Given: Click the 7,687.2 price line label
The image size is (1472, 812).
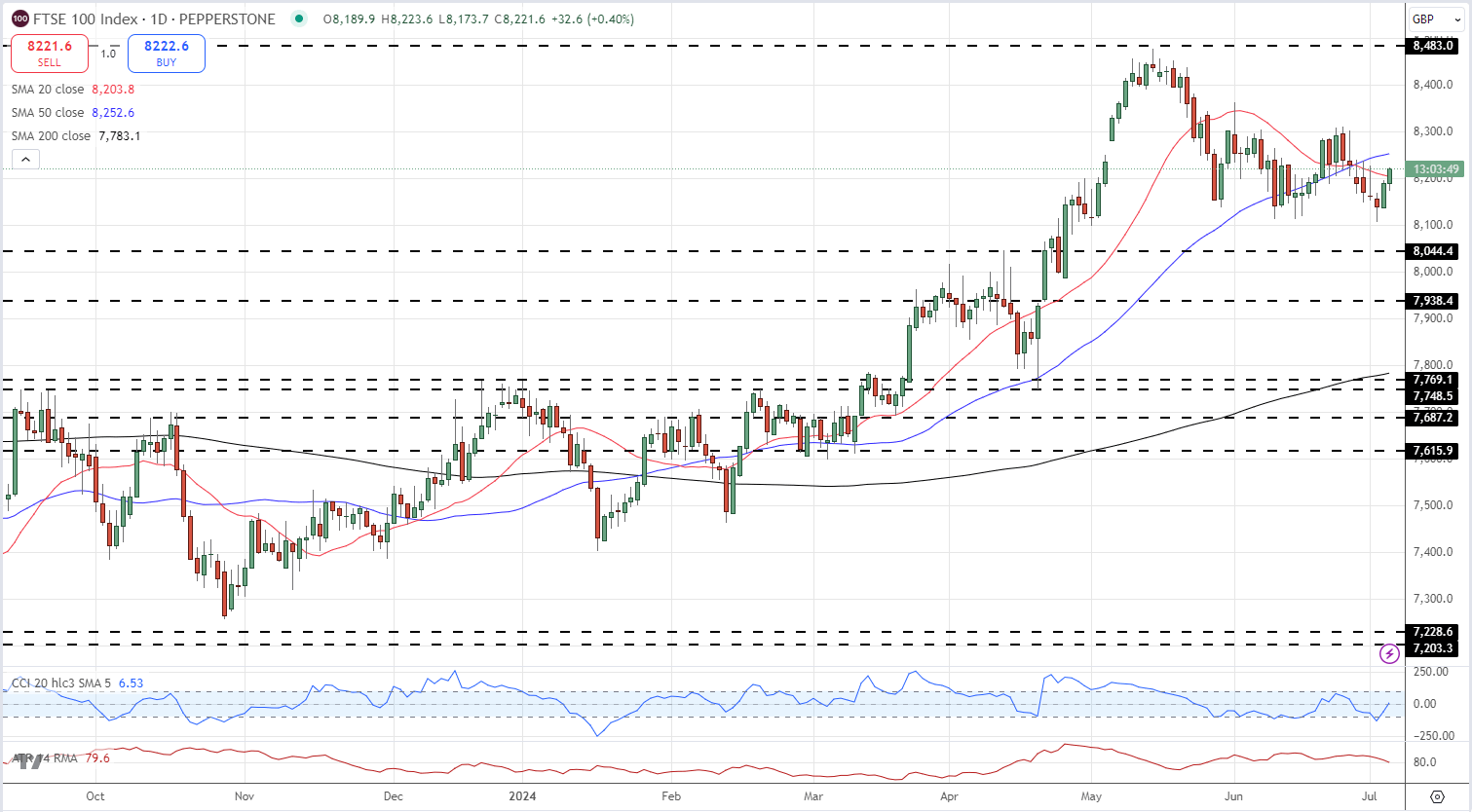Looking at the screenshot, I should [x=1433, y=418].
